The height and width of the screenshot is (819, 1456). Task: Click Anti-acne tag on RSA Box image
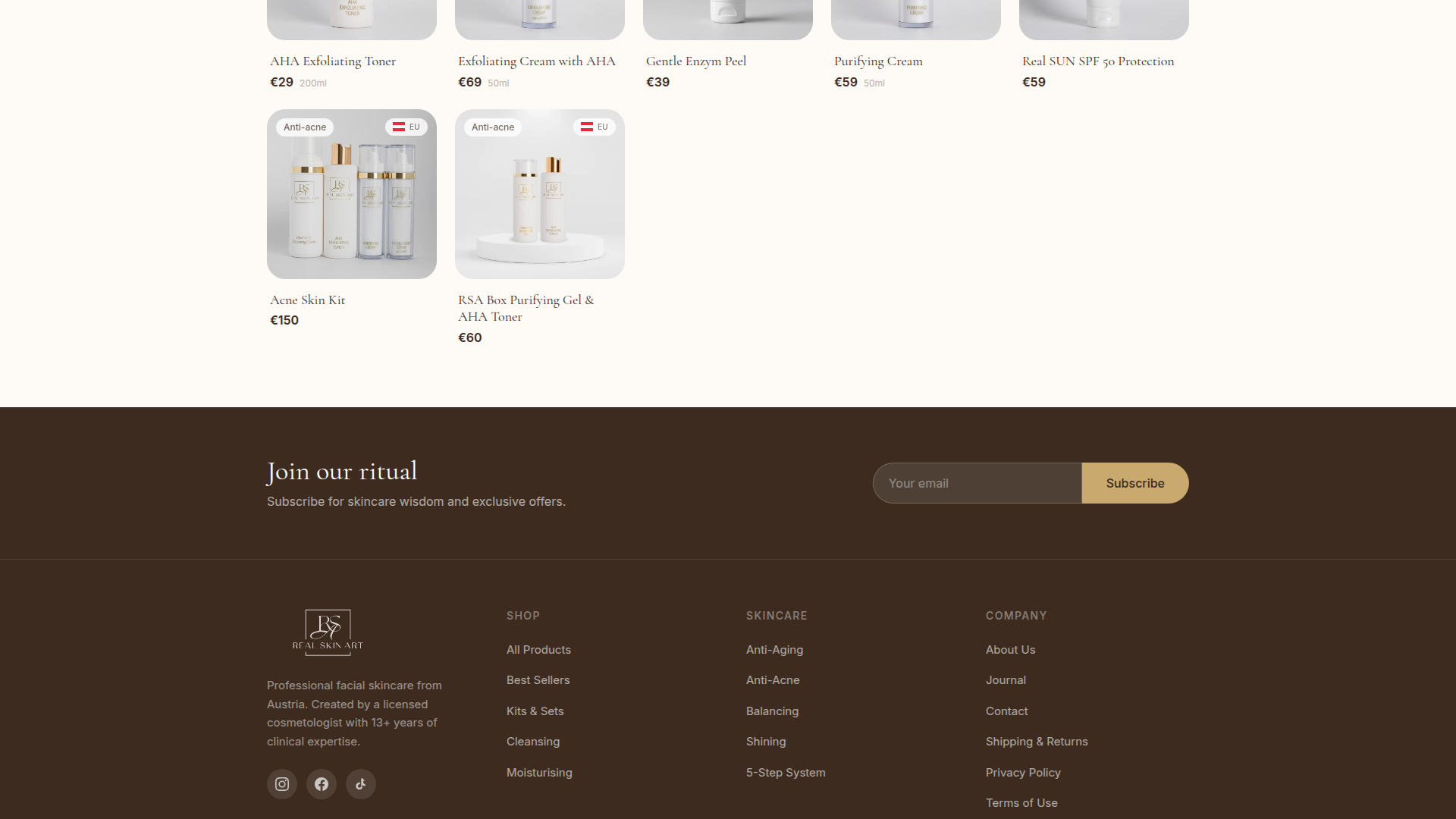tap(493, 127)
